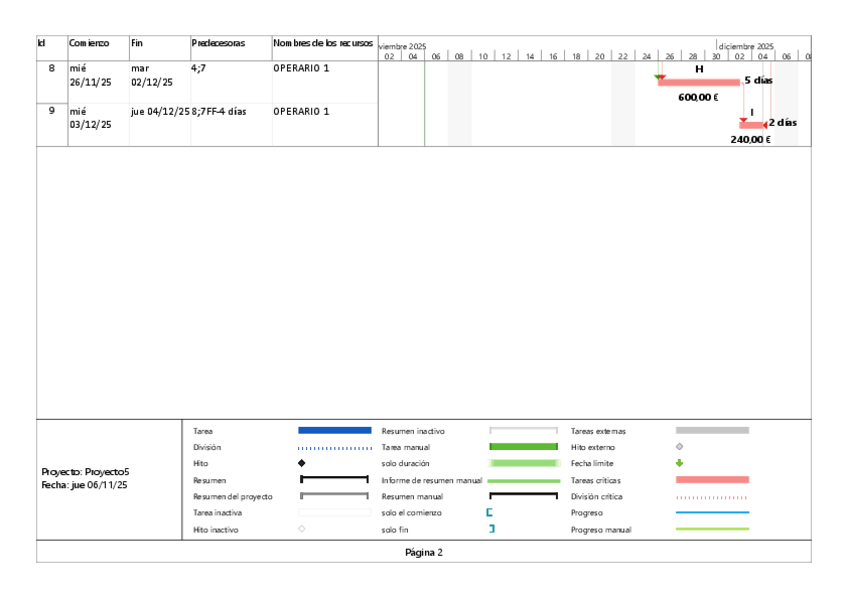Select the red Gantt bar for task H
848x599 pixels.
click(699, 82)
